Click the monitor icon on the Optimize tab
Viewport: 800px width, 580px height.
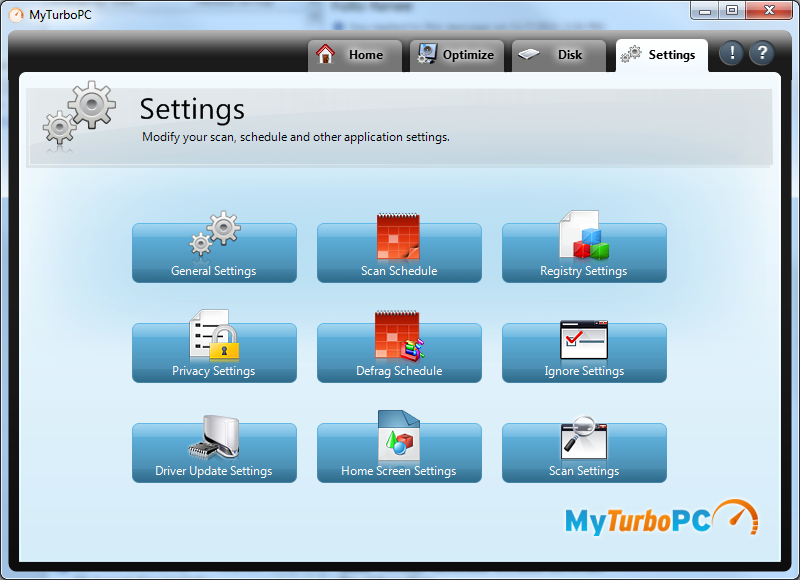coord(427,54)
